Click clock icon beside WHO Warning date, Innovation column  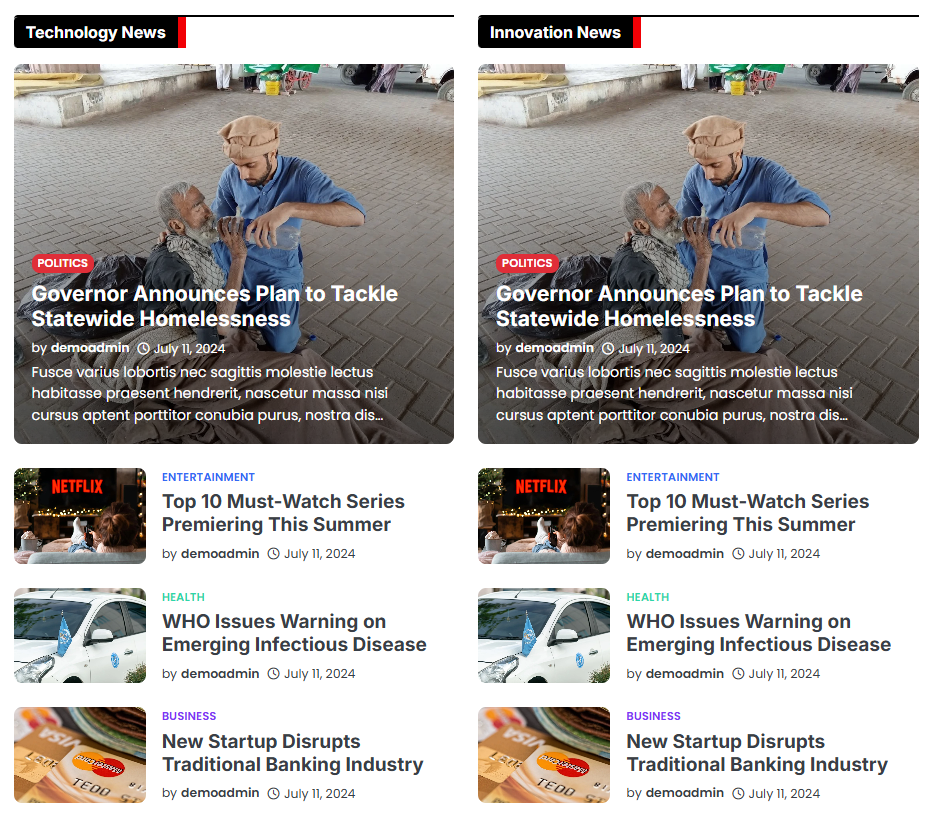(x=738, y=673)
